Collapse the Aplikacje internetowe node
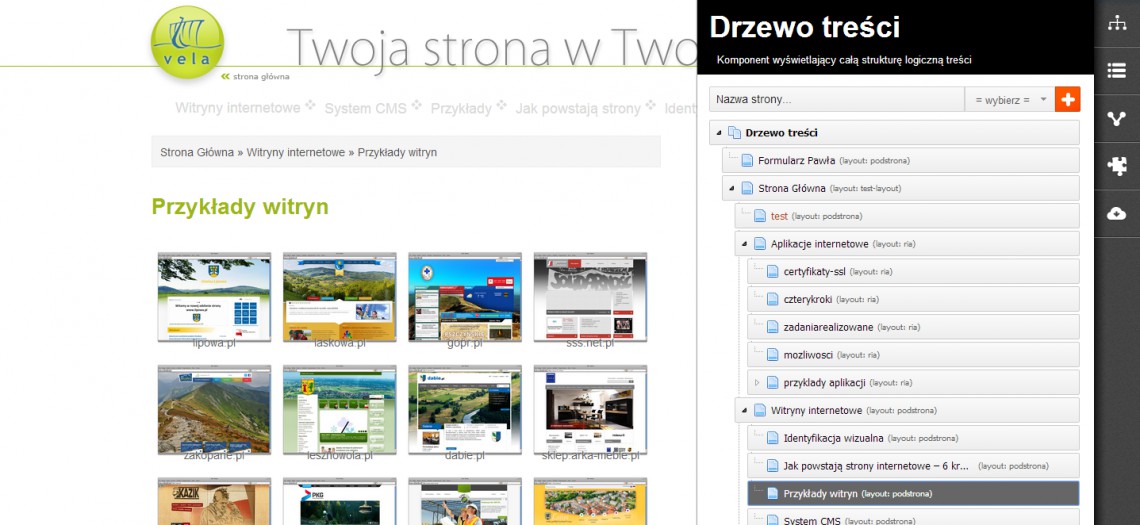The width and height of the screenshot is (1140, 525). tap(744, 244)
